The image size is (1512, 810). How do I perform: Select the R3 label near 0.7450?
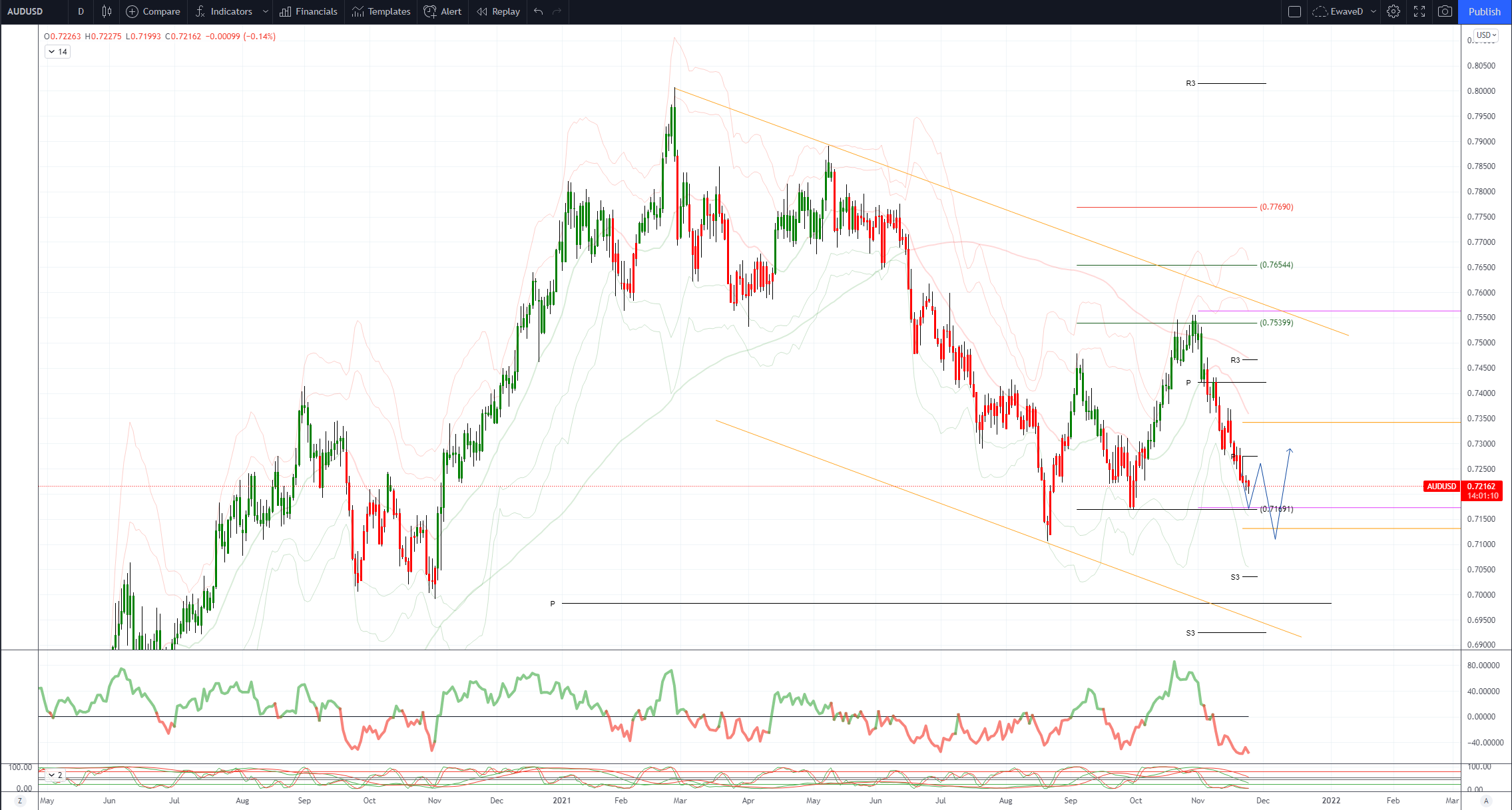pyautogui.click(x=1235, y=360)
